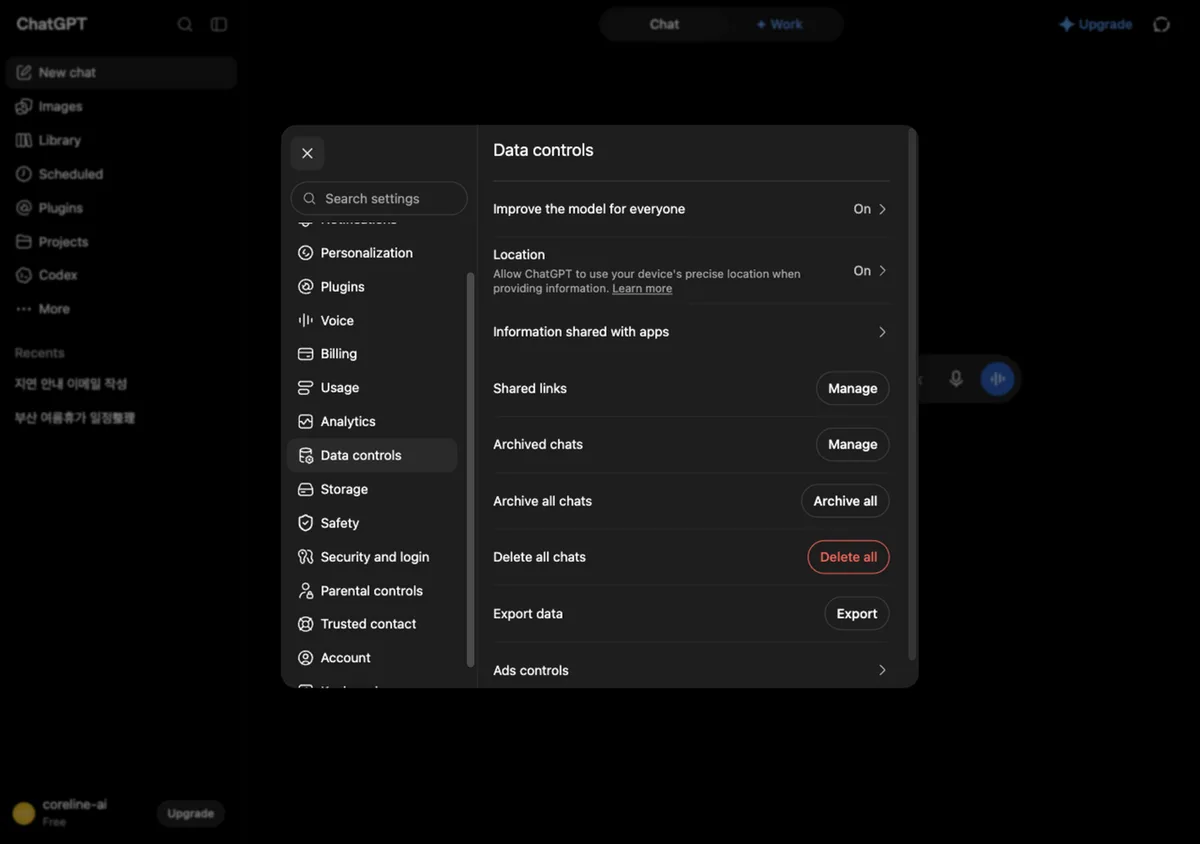Viewport: 1200px width, 844px height.
Task: Click the Parental controls person icon
Action: click(306, 591)
